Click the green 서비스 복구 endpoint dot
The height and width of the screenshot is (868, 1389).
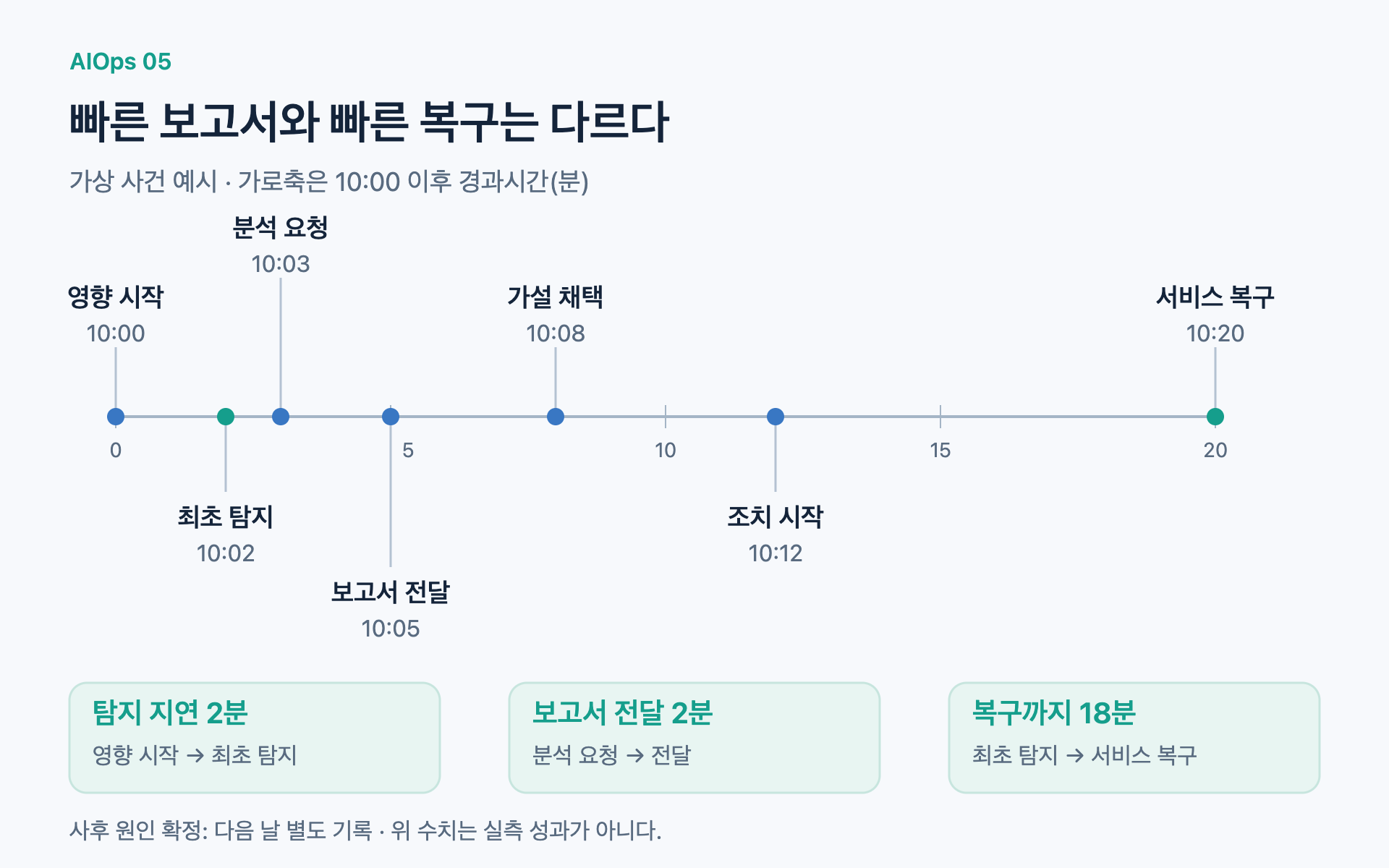1215,417
